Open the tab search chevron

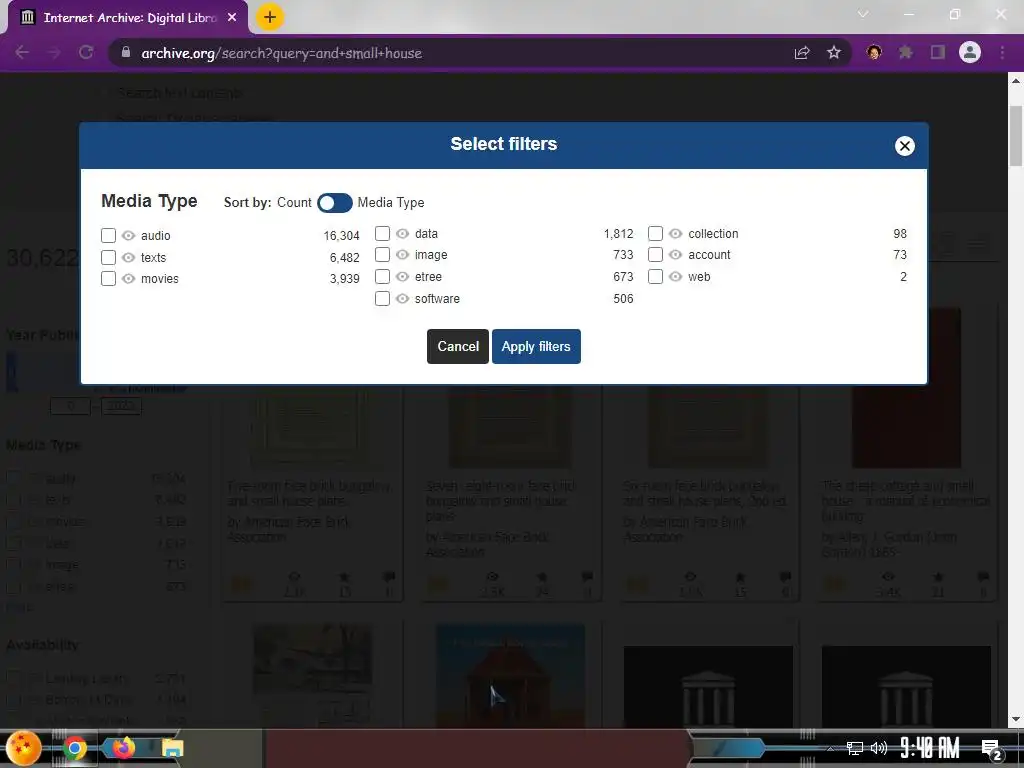coord(863,14)
